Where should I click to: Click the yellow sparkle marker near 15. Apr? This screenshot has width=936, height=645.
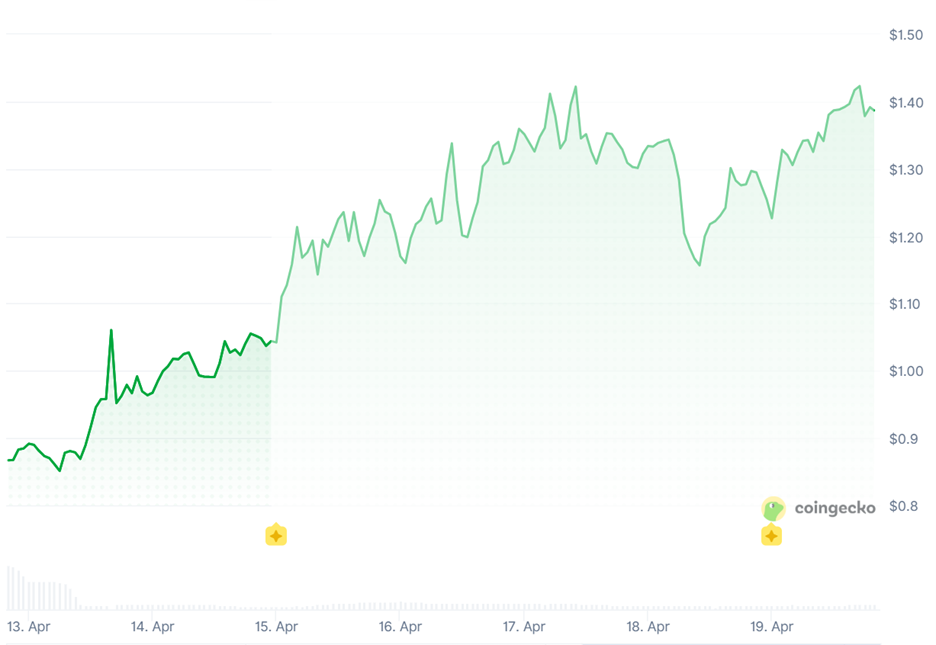coord(276,535)
